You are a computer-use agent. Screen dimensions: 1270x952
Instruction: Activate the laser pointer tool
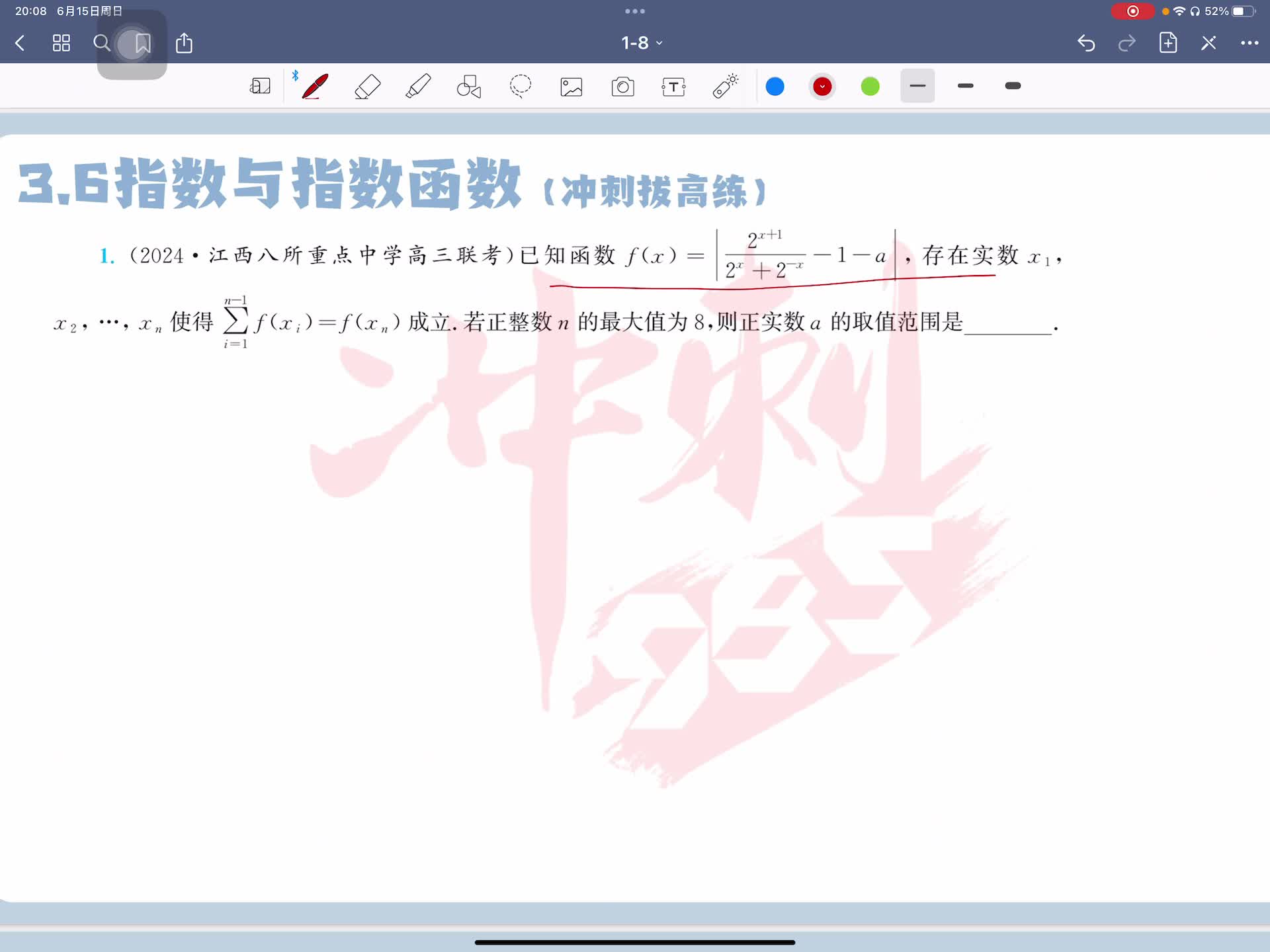click(725, 87)
